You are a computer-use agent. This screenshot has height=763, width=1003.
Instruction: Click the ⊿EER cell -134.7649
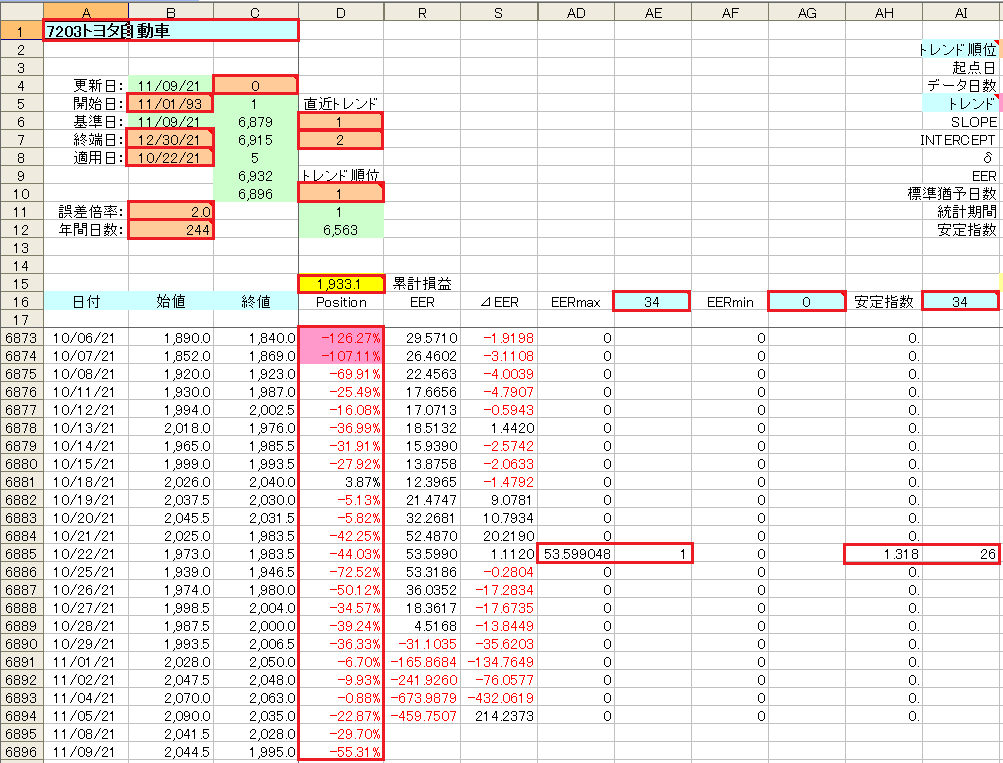499,662
